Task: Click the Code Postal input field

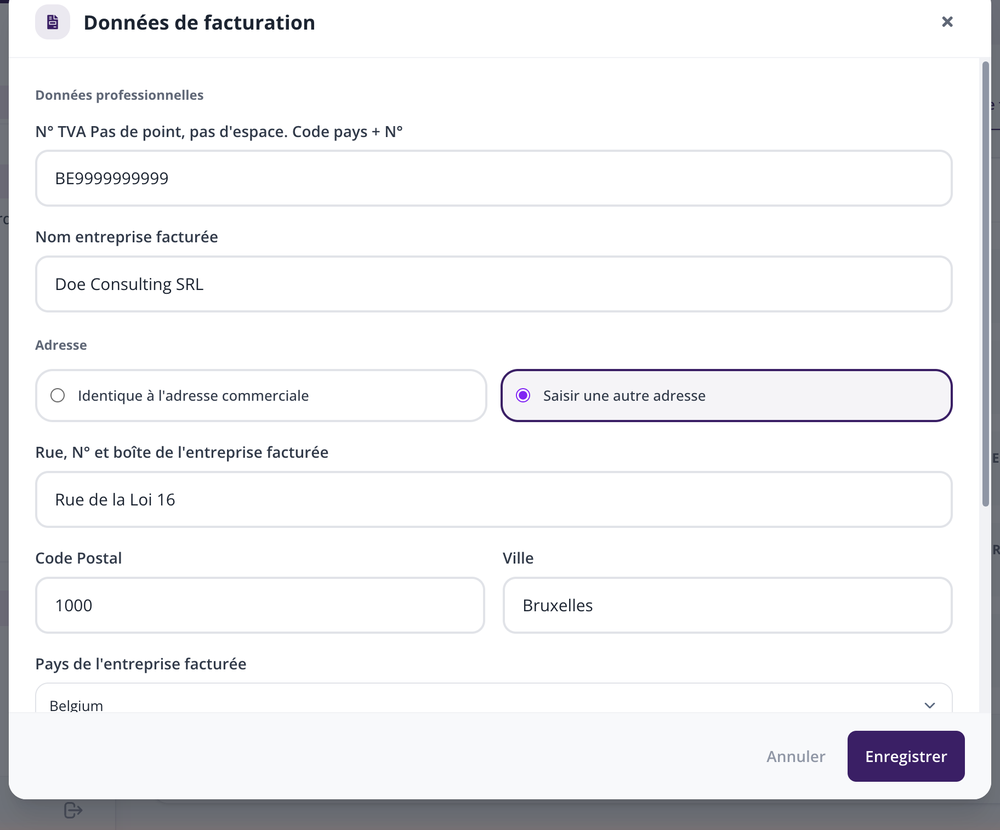Action: tap(260, 605)
